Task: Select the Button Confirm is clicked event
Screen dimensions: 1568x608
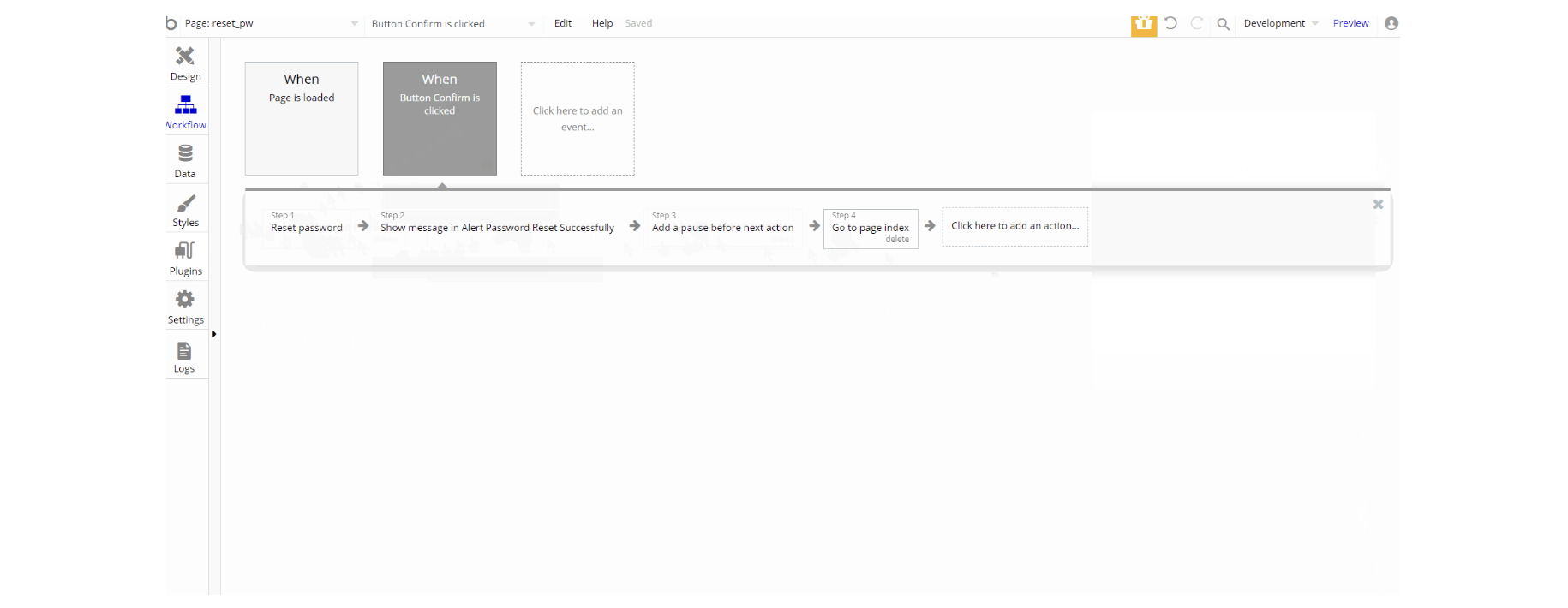Action: [440, 118]
